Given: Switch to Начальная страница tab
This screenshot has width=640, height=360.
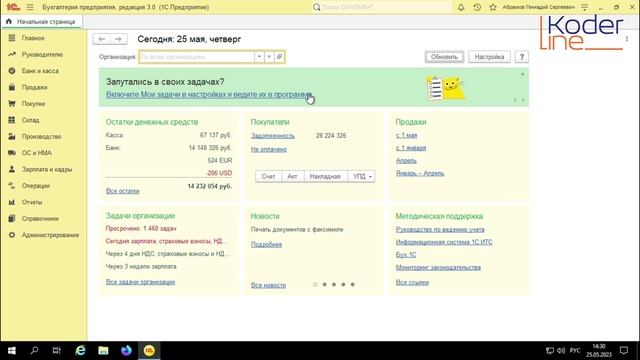Looking at the screenshot, I should (41, 22).
